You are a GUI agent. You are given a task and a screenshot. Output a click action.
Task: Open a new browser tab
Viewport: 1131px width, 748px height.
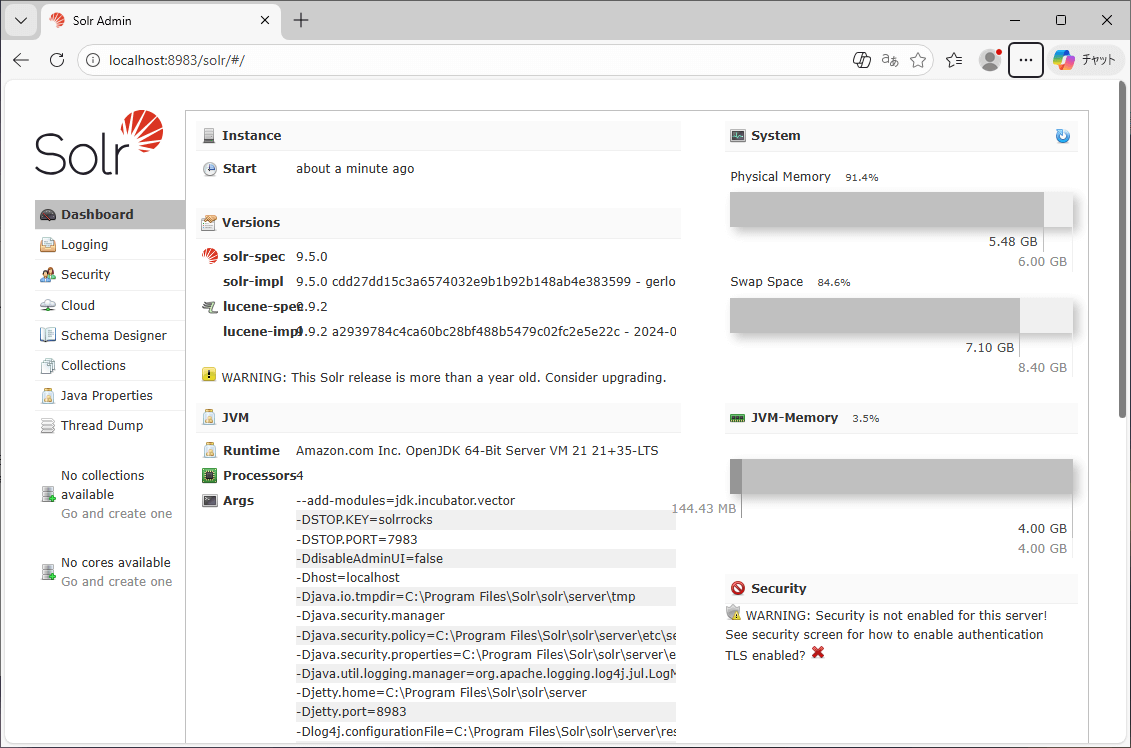pos(301,20)
